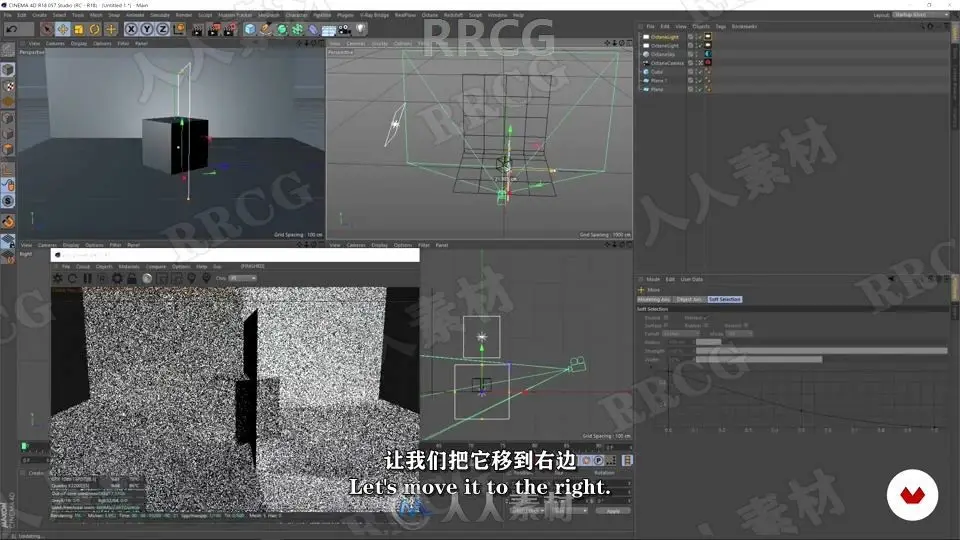Activate the Rotate tool
960x540 pixels.
[x=94, y=29]
